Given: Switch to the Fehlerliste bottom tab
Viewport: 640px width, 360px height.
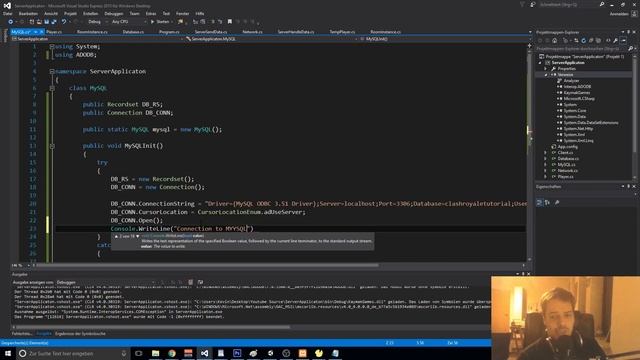Looking at the screenshot, I should click(22, 334).
